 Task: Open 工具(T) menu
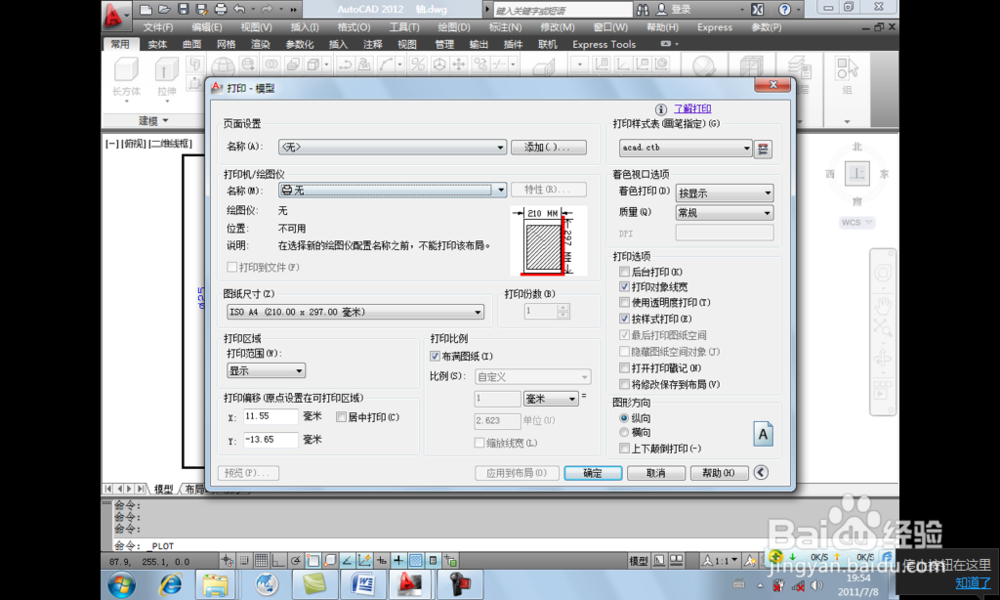point(404,27)
